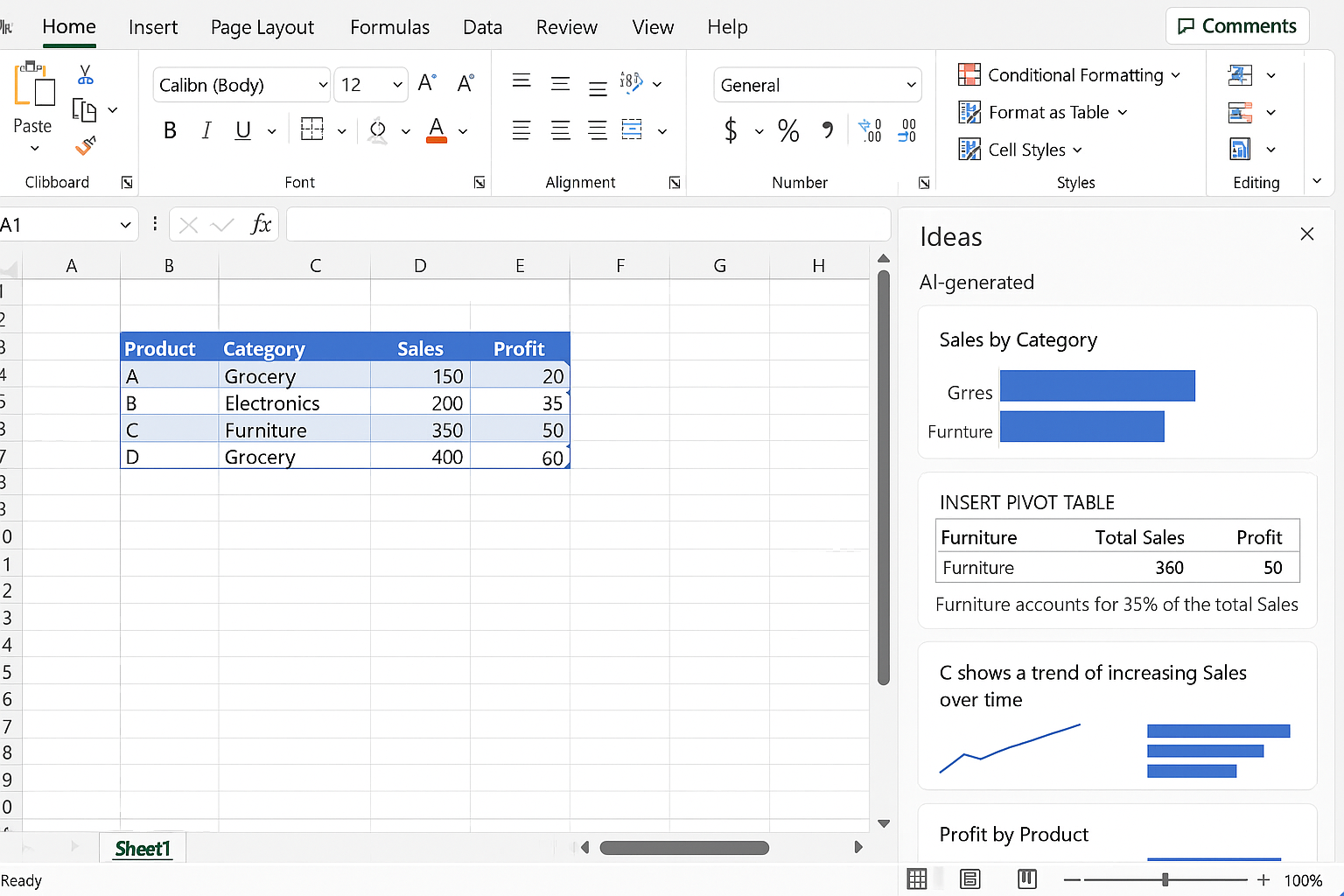Viewport: 1344px width, 896px height.
Task: Open the Home tab
Action: click(x=69, y=26)
